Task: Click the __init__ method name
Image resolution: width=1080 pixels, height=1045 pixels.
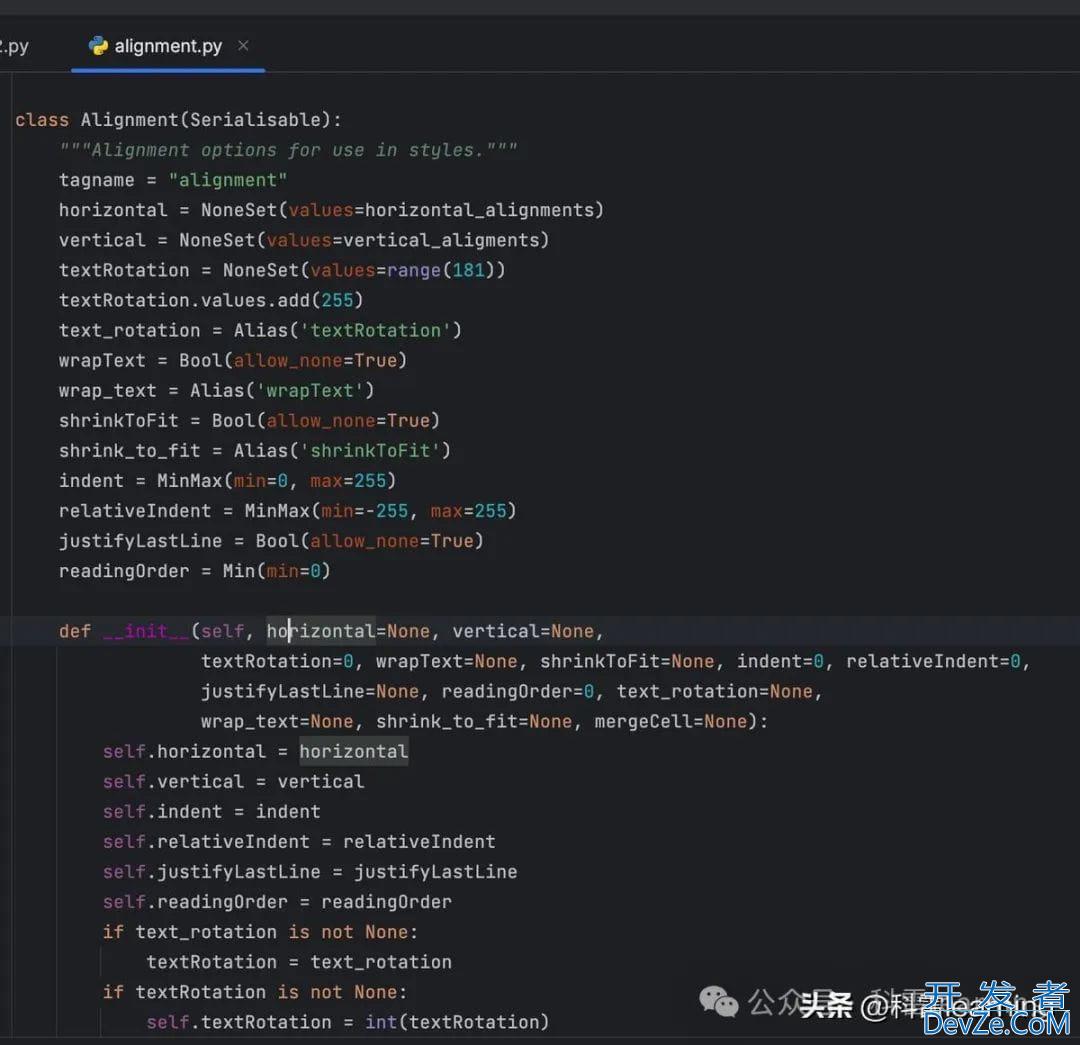Action: pos(145,631)
